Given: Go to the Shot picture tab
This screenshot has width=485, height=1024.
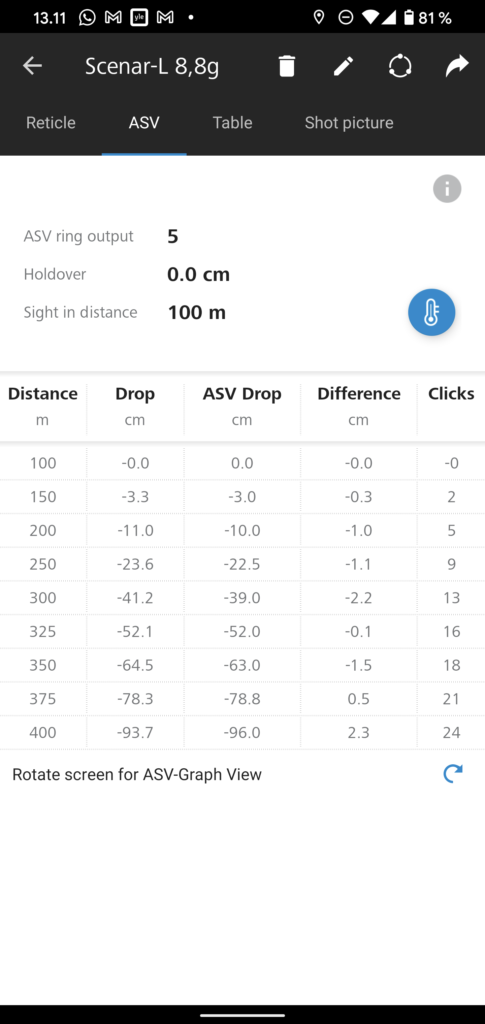Looking at the screenshot, I should [x=349, y=123].
